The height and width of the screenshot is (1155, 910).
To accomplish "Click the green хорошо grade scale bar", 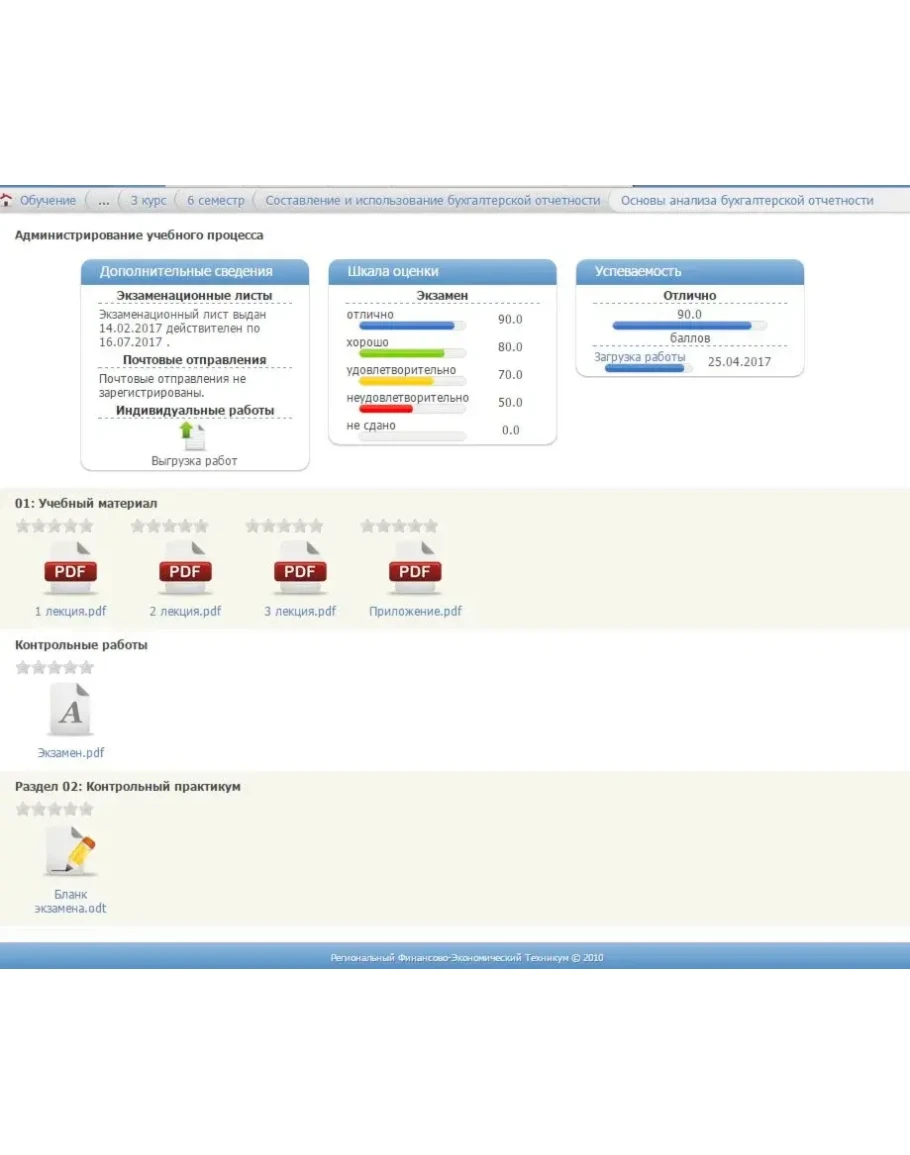I will click(402, 353).
